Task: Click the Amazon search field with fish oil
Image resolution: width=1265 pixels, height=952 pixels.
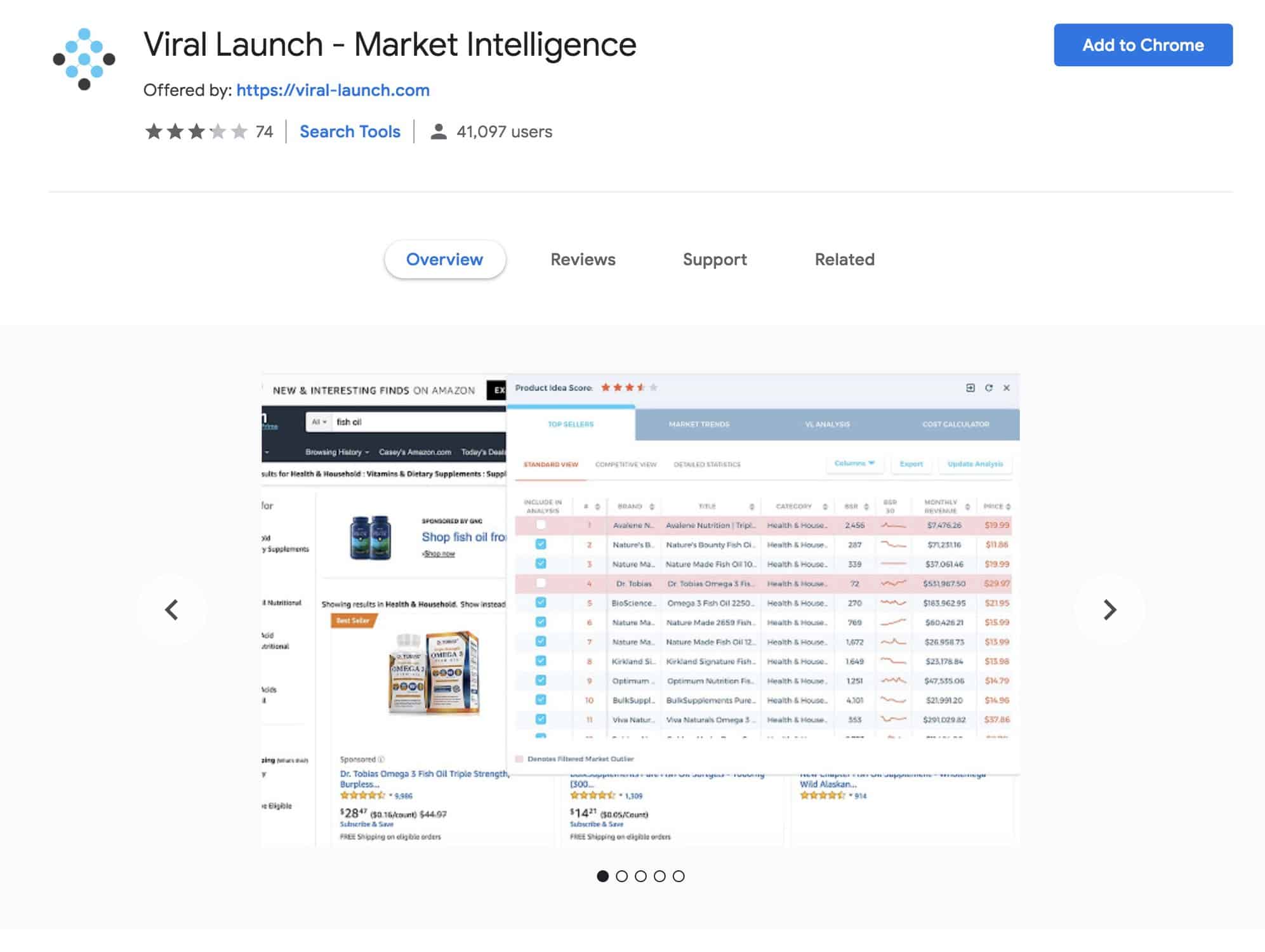Action: click(419, 422)
